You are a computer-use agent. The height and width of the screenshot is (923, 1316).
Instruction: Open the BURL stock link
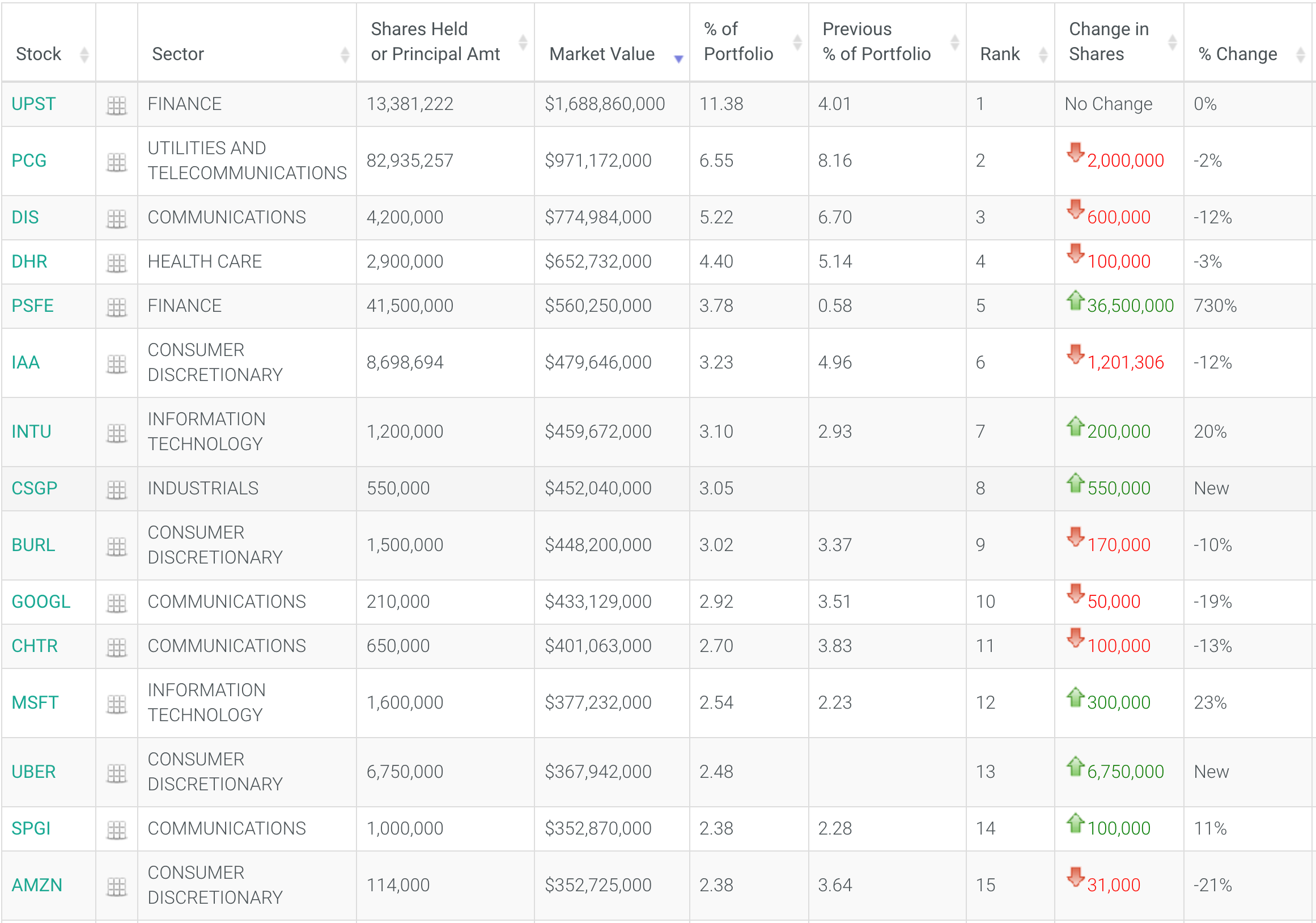(33, 545)
